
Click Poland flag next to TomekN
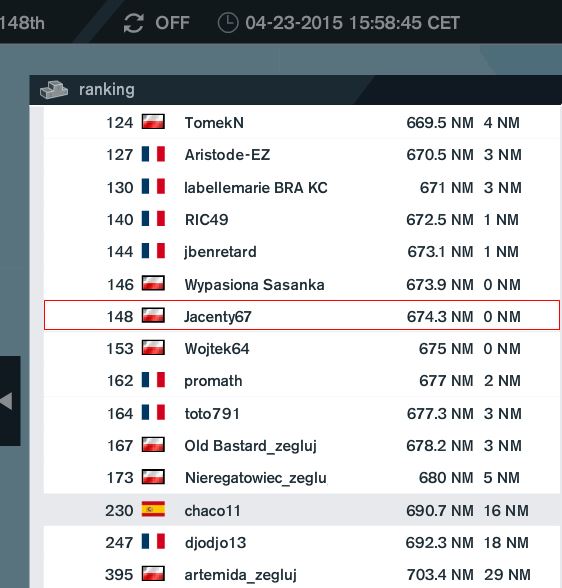[x=153, y=122]
